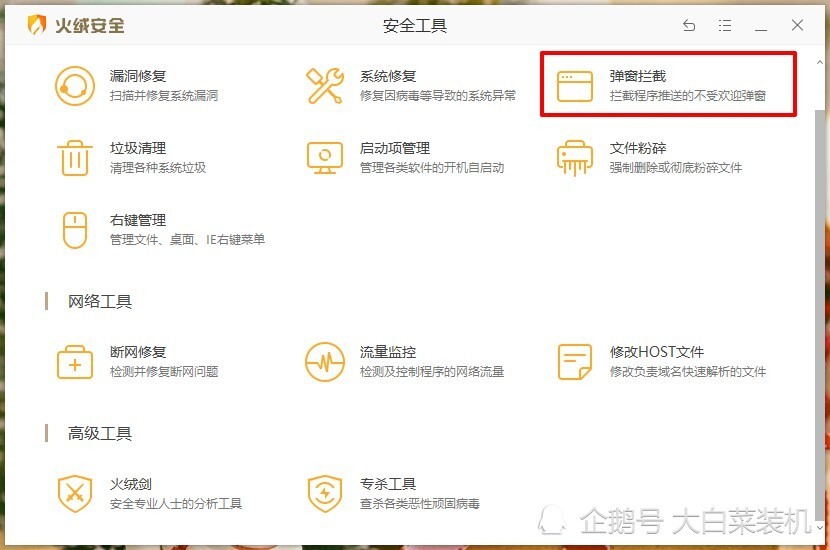Click description 清理各种系统垃圾
This screenshot has height=550, width=830.
click(158, 168)
